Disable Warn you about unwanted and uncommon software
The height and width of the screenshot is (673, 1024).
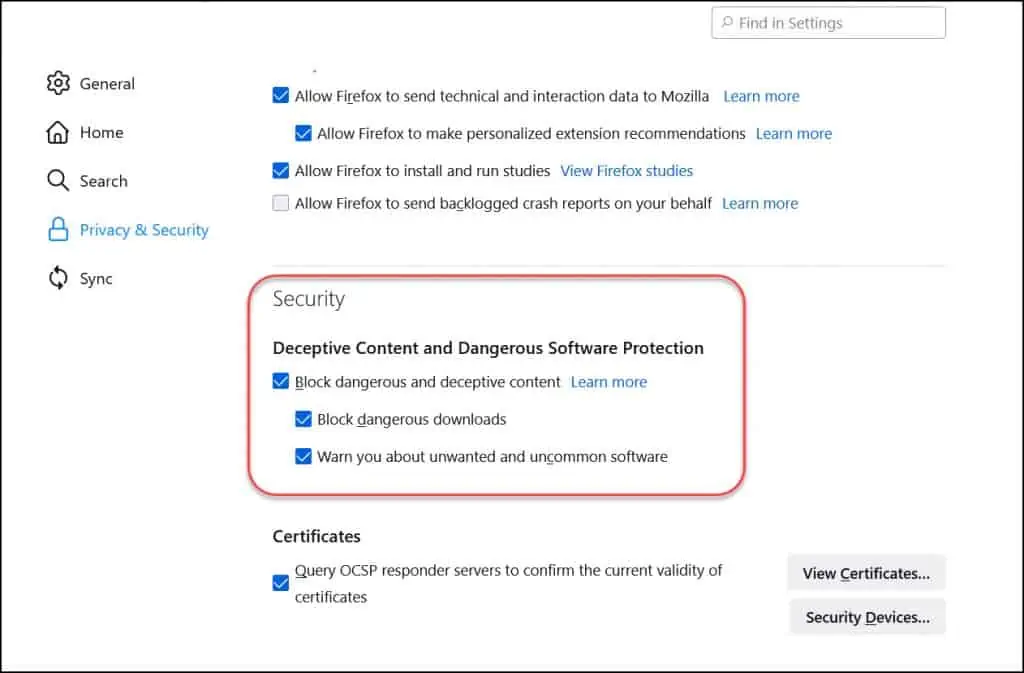[303, 457]
